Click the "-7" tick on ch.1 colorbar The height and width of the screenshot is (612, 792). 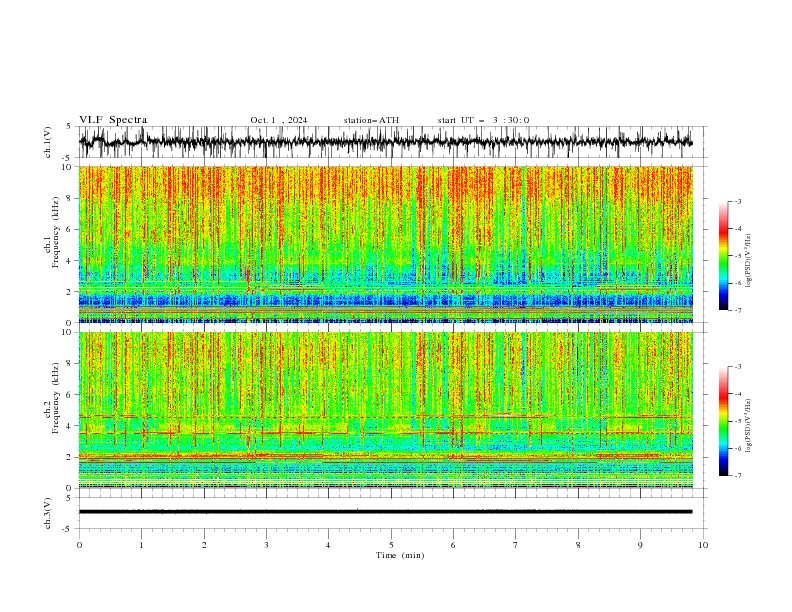pyautogui.click(x=737, y=310)
